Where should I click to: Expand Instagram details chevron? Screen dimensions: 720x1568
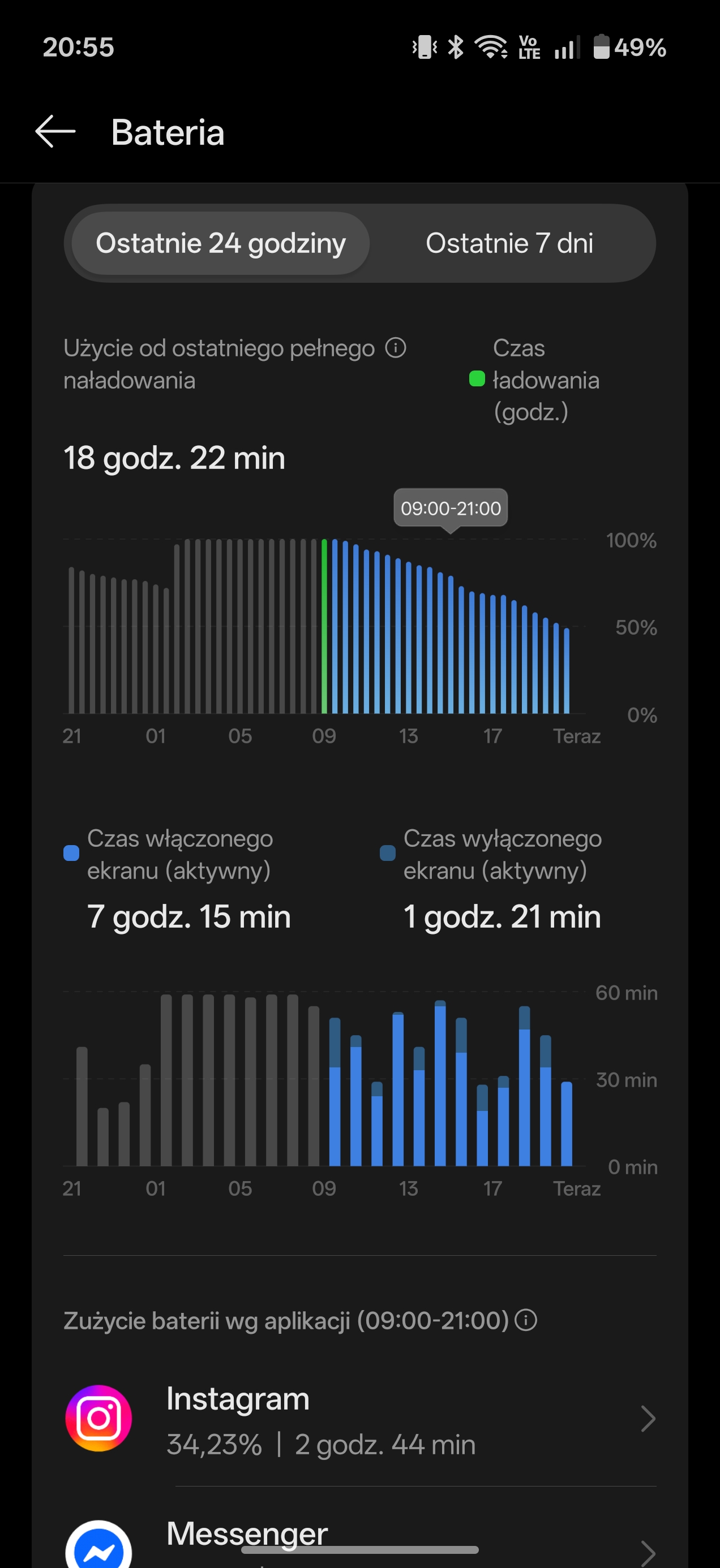point(648,1419)
